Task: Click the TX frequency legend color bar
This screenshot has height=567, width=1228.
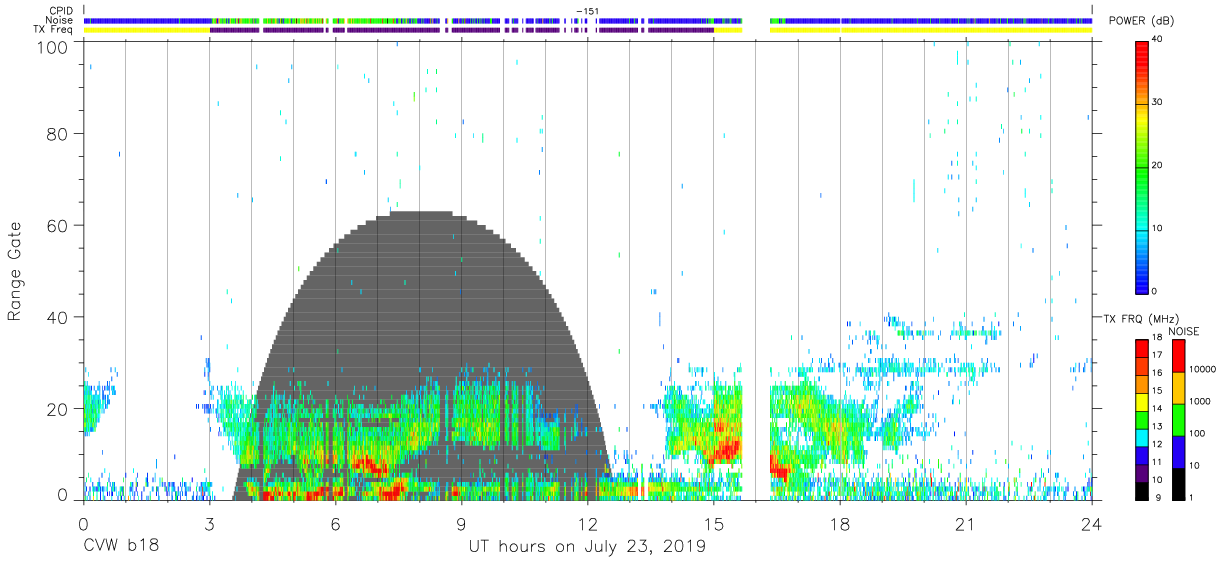Action: pyautogui.click(x=1142, y=419)
